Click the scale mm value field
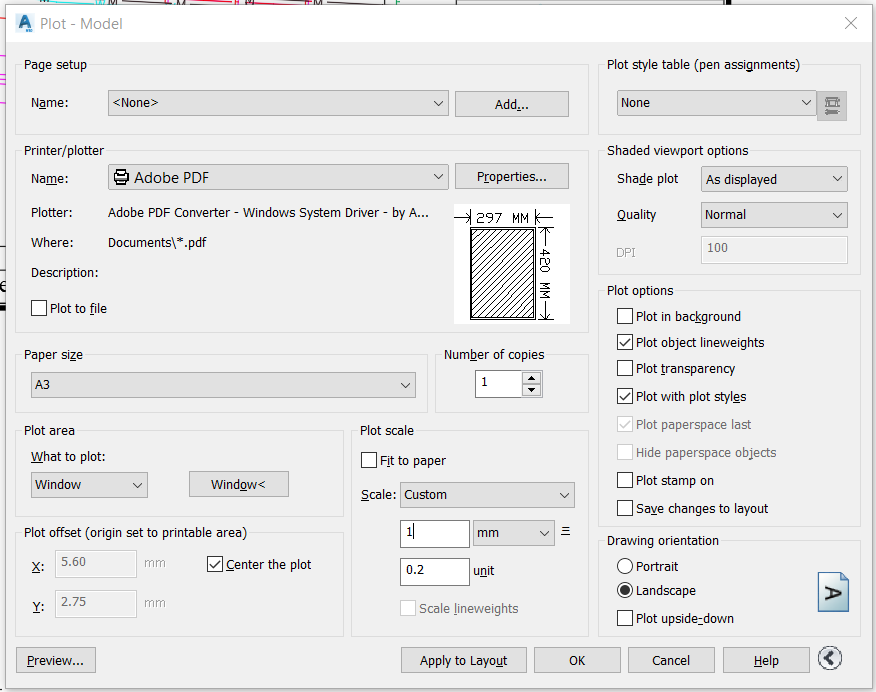The width and height of the screenshot is (876, 692). (435, 533)
